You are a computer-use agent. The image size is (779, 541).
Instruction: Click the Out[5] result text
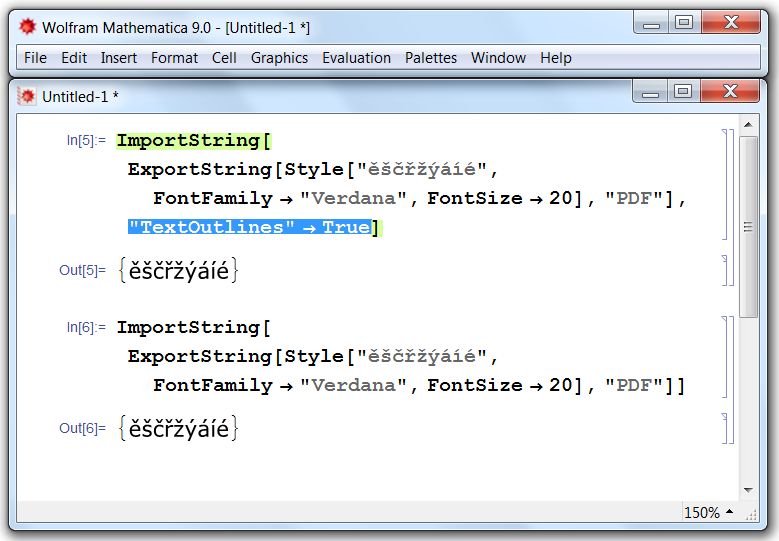tap(178, 270)
